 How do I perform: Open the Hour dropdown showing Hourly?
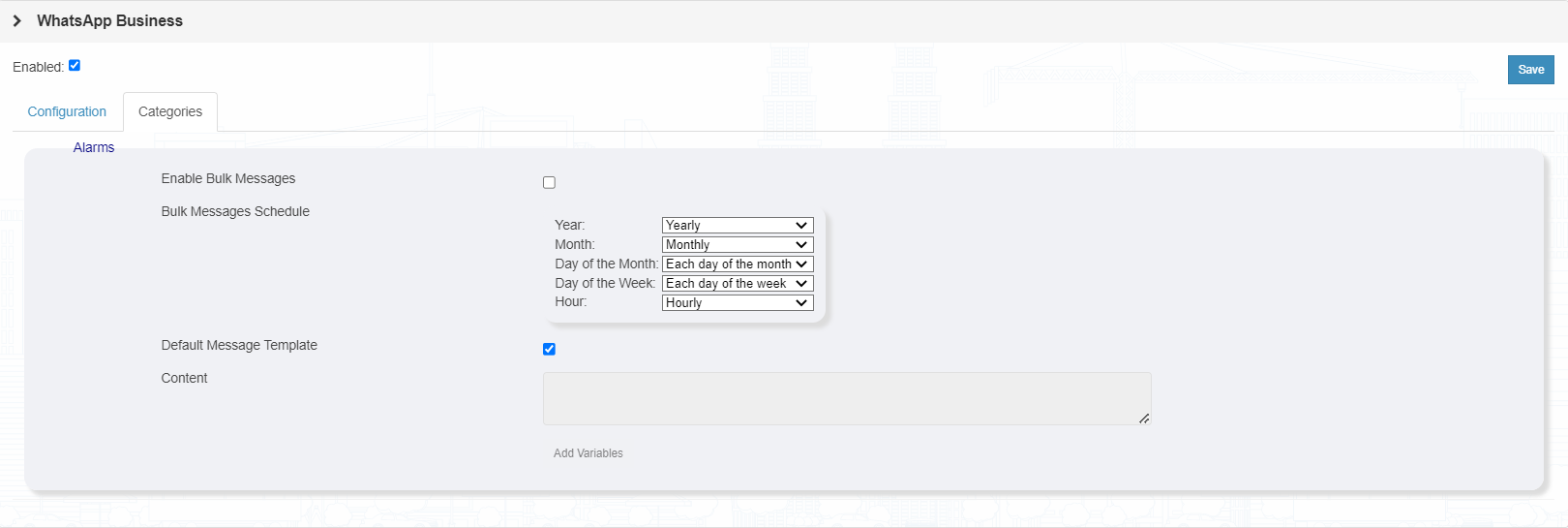point(738,302)
